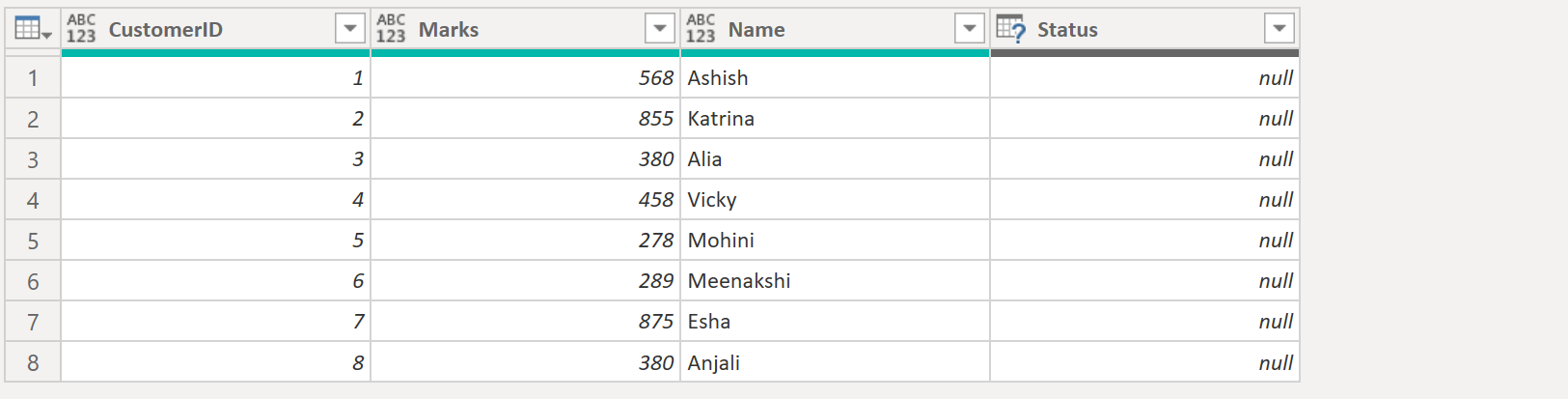Expand the Name column filter dropdown
The image size is (1568, 399).
pyautogui.click(x=970, y=29)
